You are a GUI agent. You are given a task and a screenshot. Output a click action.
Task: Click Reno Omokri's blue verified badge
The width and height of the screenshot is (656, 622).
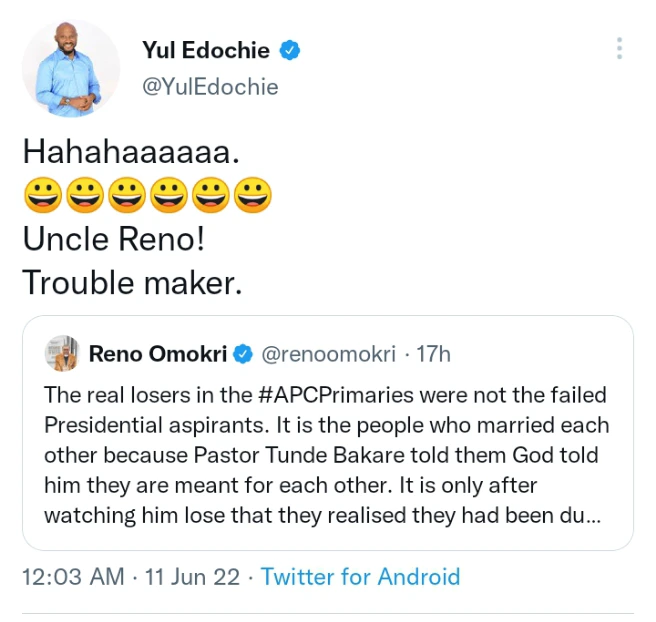(x=243, y=354)
